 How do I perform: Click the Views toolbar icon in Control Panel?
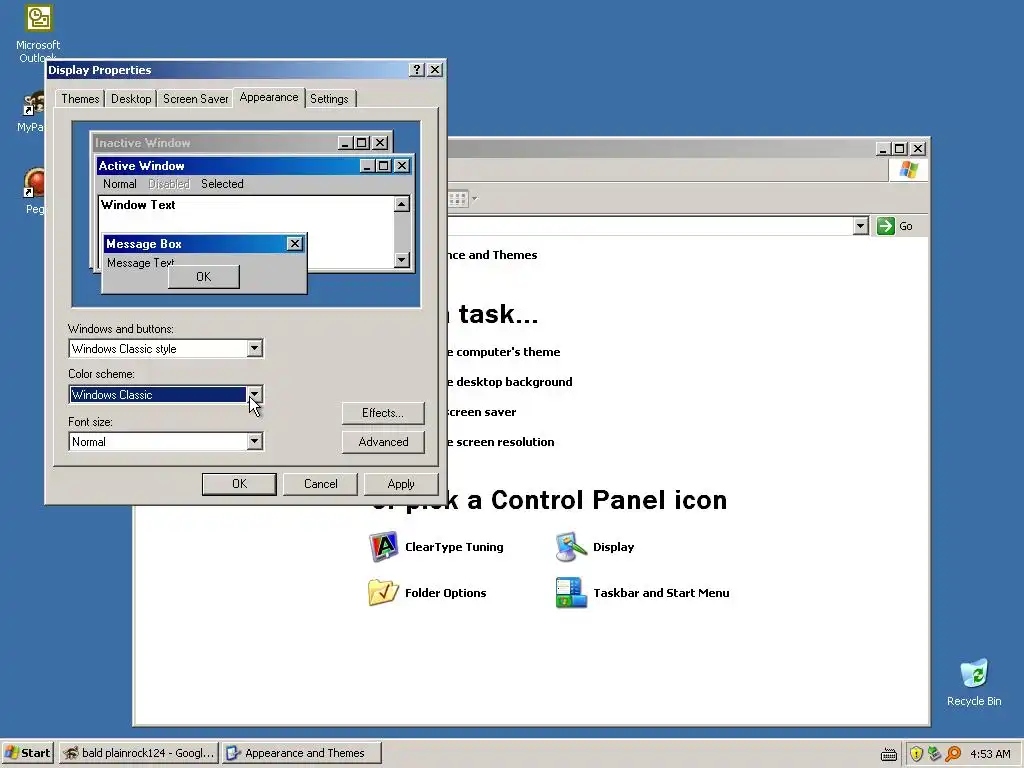(x=458, y=199)
